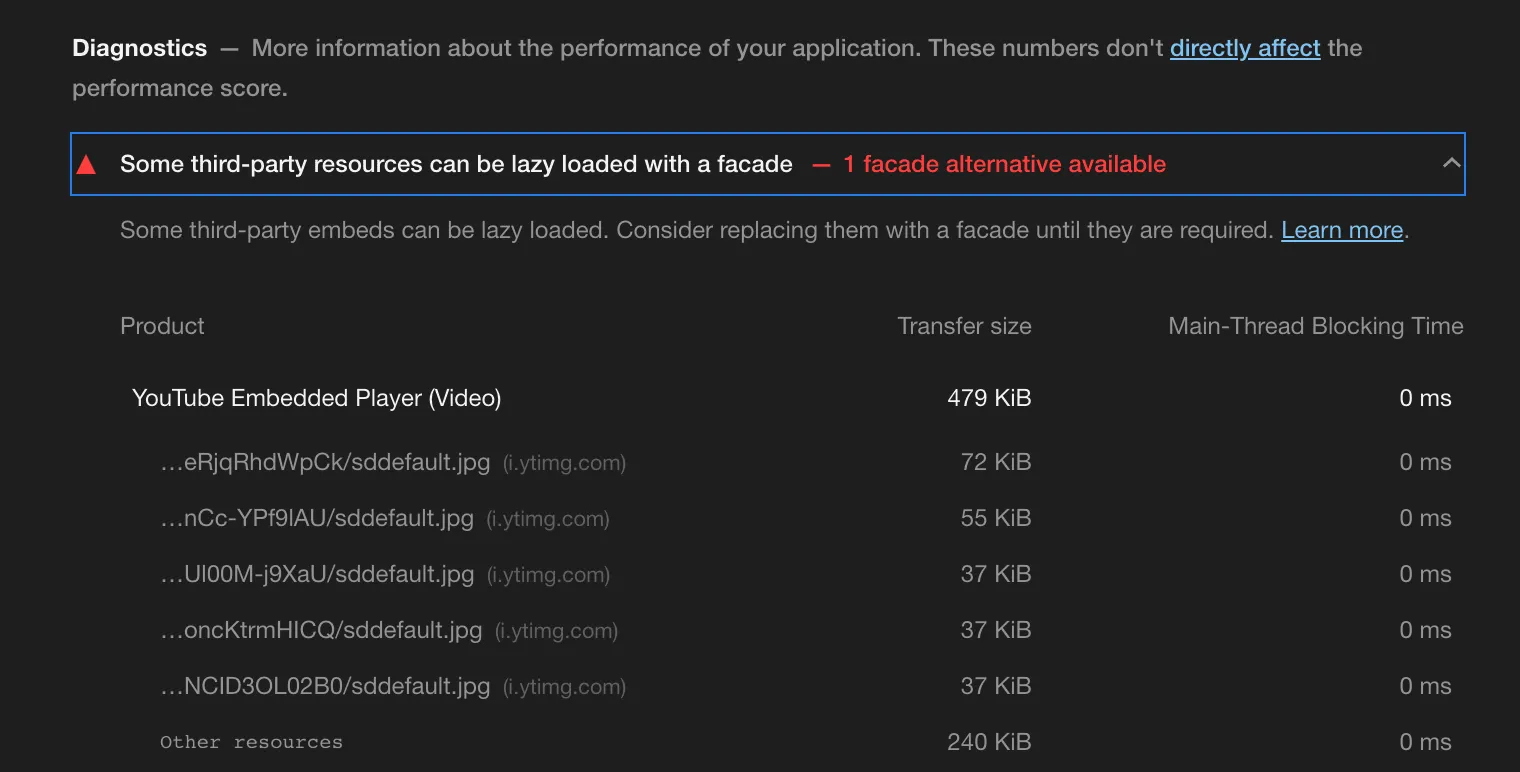The width and height of the screenshot is (1520, 772).
Task: Click the red warning triangle icon
Action: [86, 165]
